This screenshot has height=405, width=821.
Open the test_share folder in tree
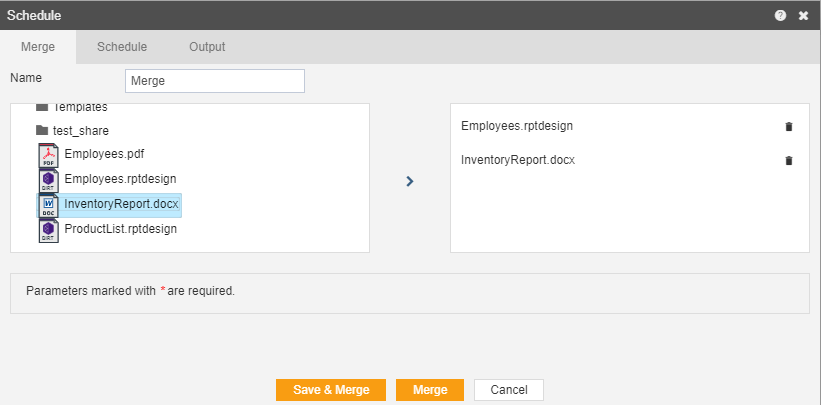(81, 130)
